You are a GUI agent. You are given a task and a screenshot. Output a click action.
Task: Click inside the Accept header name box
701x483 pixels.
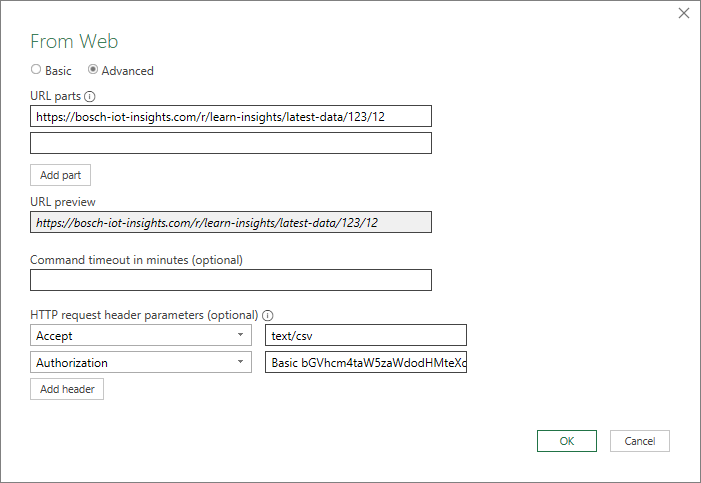coord(130,336)
